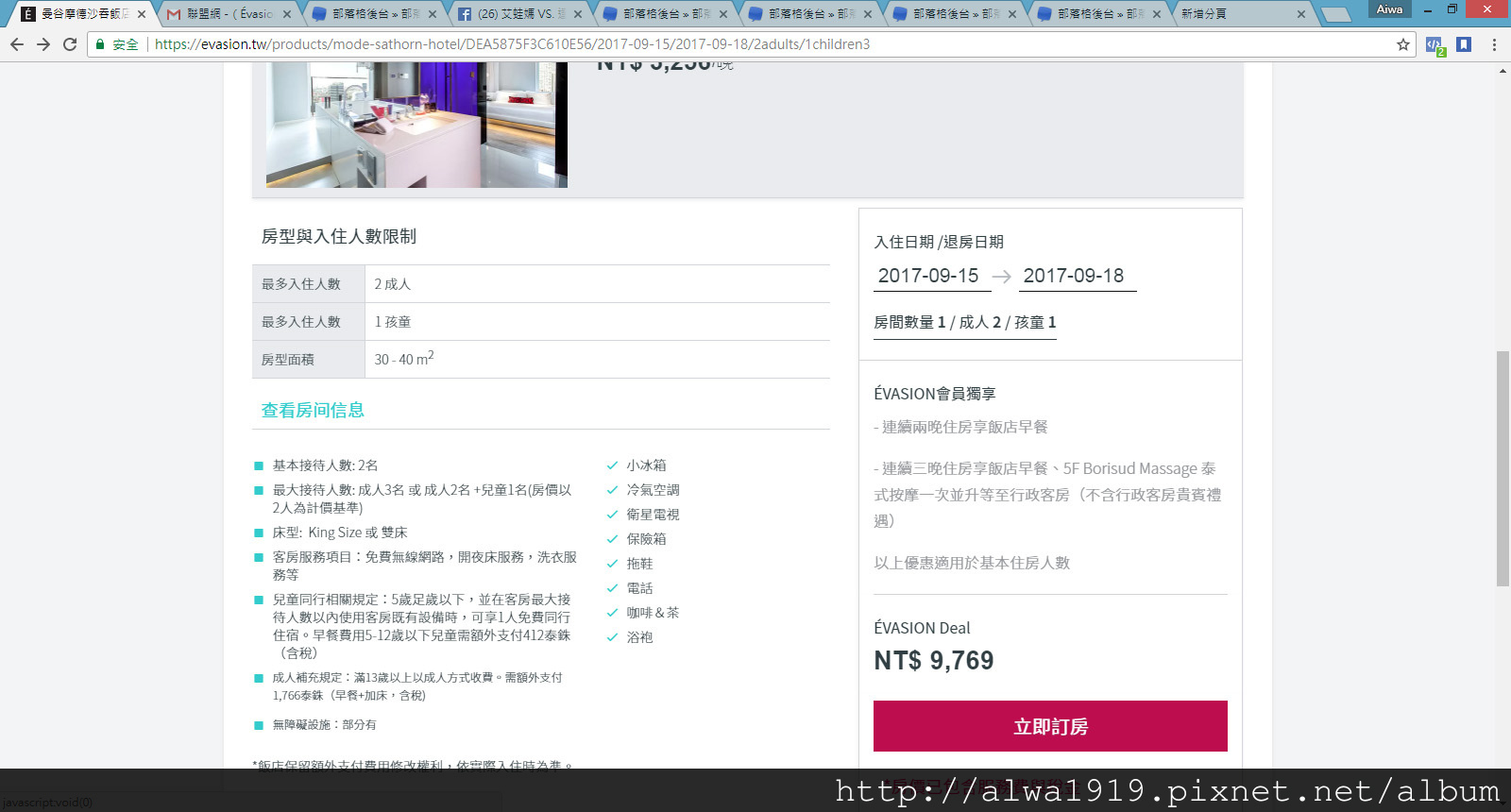This screenshot has height=812, width=1511.
Task: Select the 小冰箱 amenity
Action: [x=646, y=465]
